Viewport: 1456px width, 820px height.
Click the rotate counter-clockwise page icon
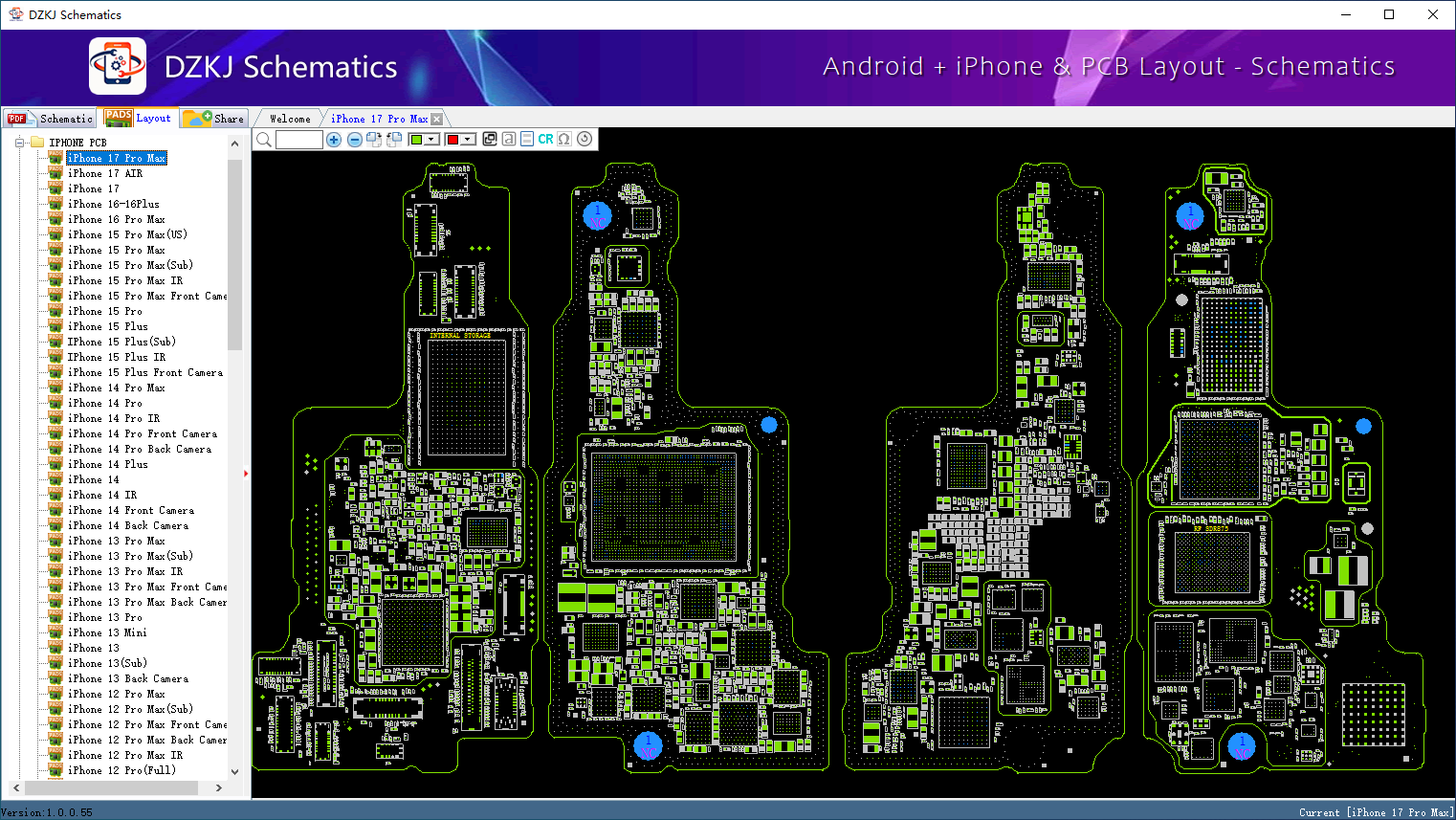[393, 140]
